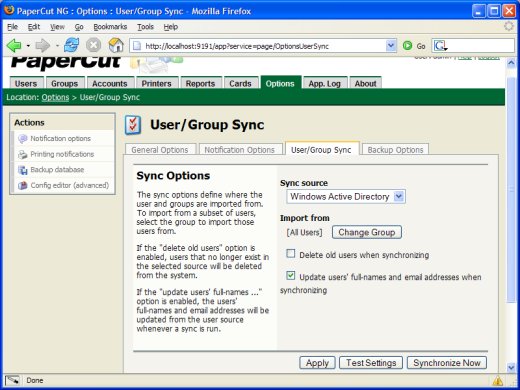The image size is (520, 390).
Task: Open the Printing notifications action link
Action: [x=62, y=154]
